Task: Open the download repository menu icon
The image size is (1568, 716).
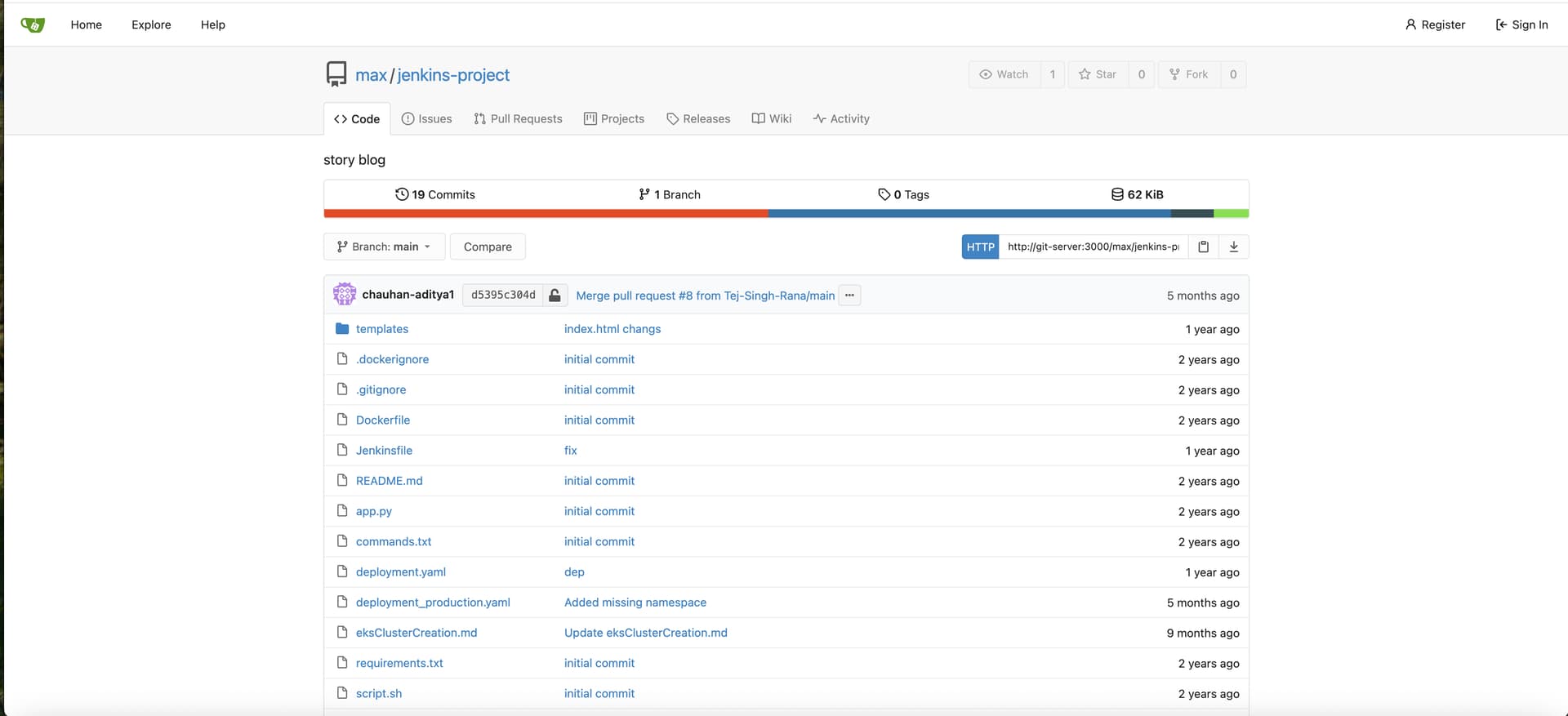Action: 1234,247
